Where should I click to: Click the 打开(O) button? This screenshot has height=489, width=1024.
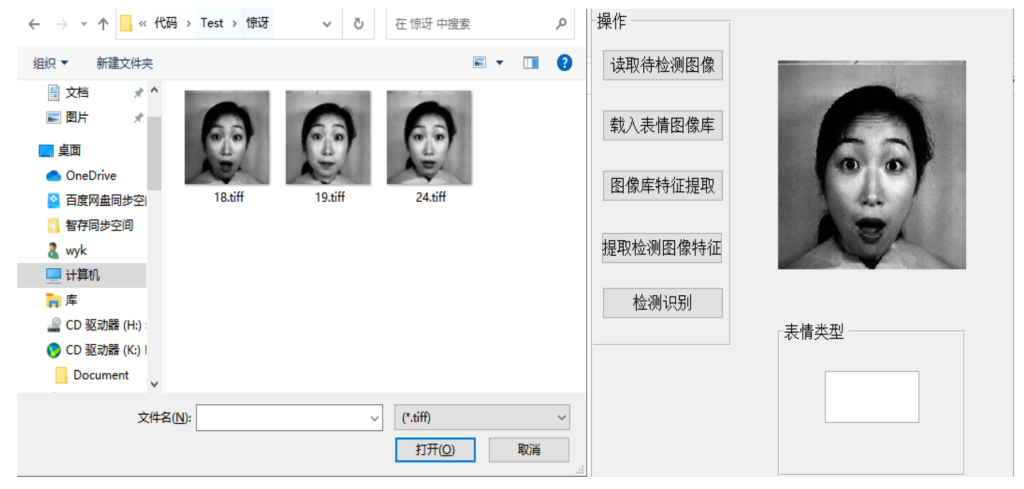pos(435,449)
